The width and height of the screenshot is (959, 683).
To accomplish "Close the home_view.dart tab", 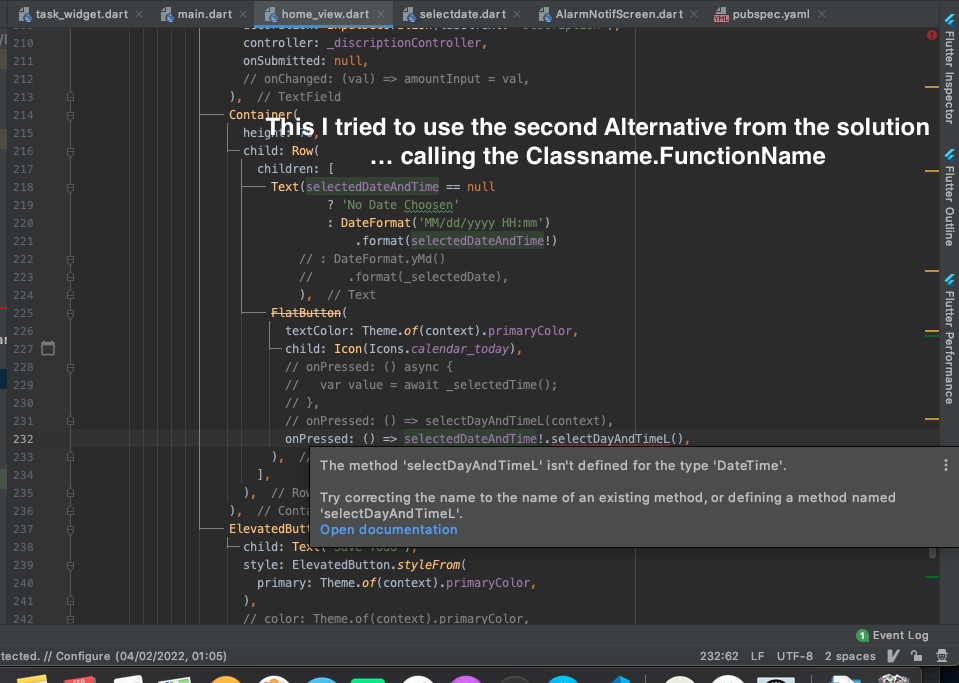I will coord(381,14).
